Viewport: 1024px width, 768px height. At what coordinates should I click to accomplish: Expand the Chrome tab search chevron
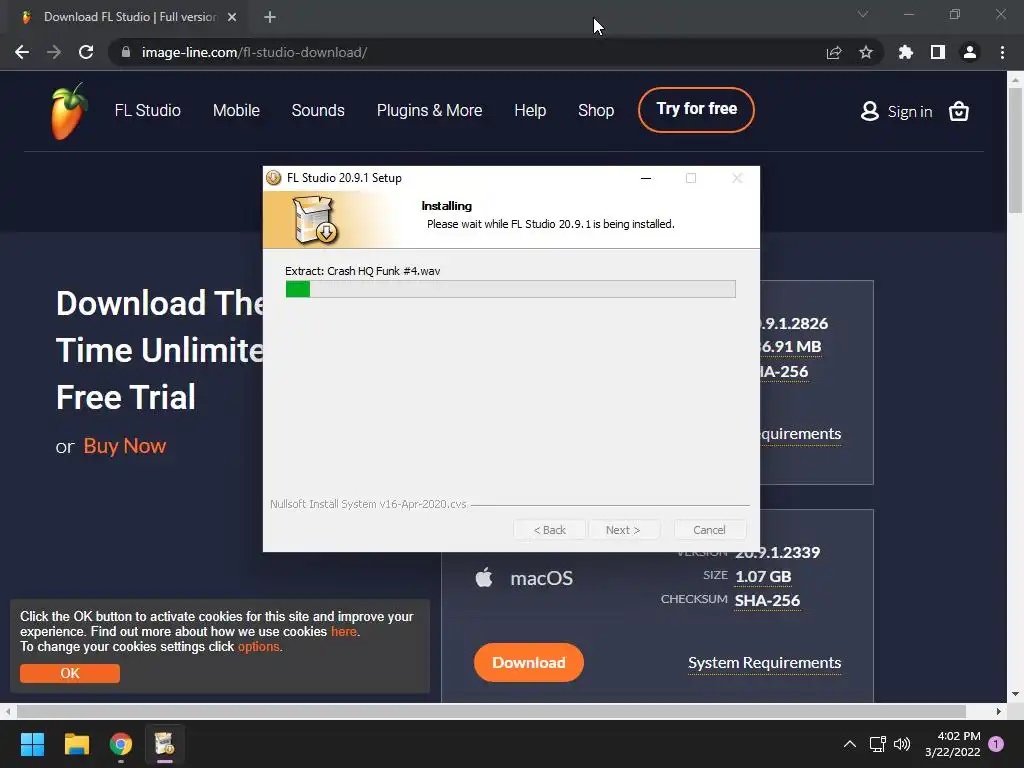863,14
